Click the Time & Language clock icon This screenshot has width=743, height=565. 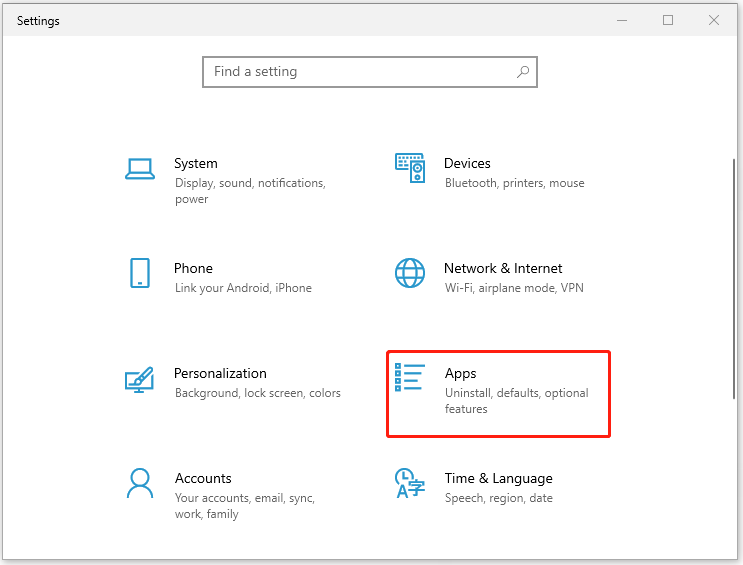408,483
